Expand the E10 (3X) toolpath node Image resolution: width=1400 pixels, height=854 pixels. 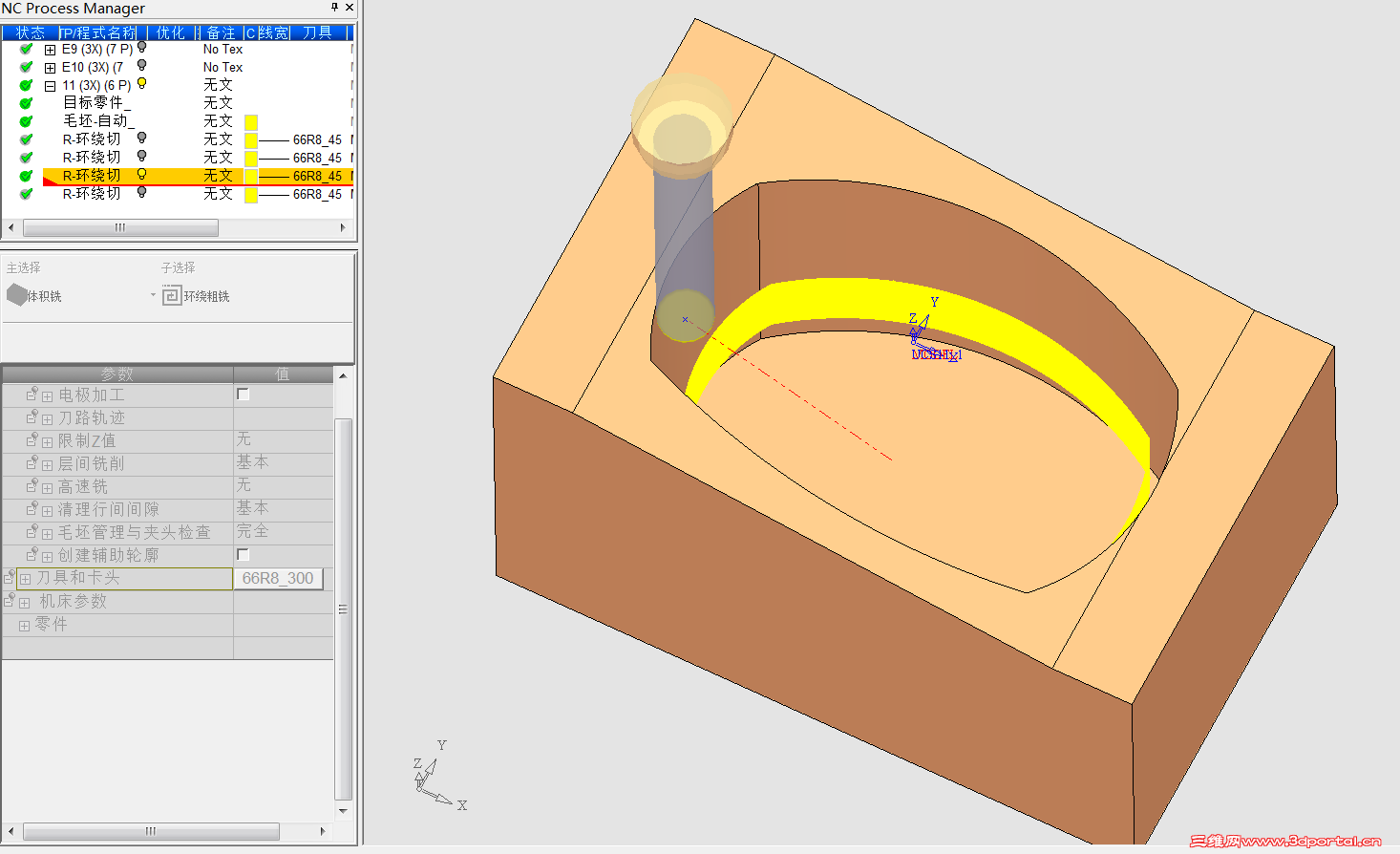pos(50,68)
